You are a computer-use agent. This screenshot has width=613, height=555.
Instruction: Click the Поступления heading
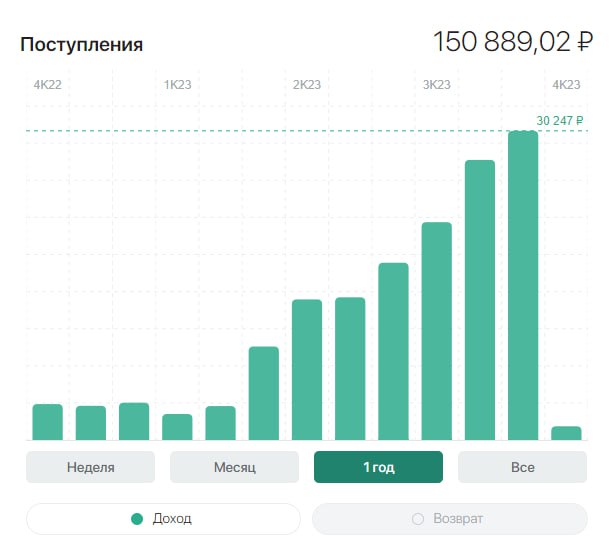click(x=81, y=44)
